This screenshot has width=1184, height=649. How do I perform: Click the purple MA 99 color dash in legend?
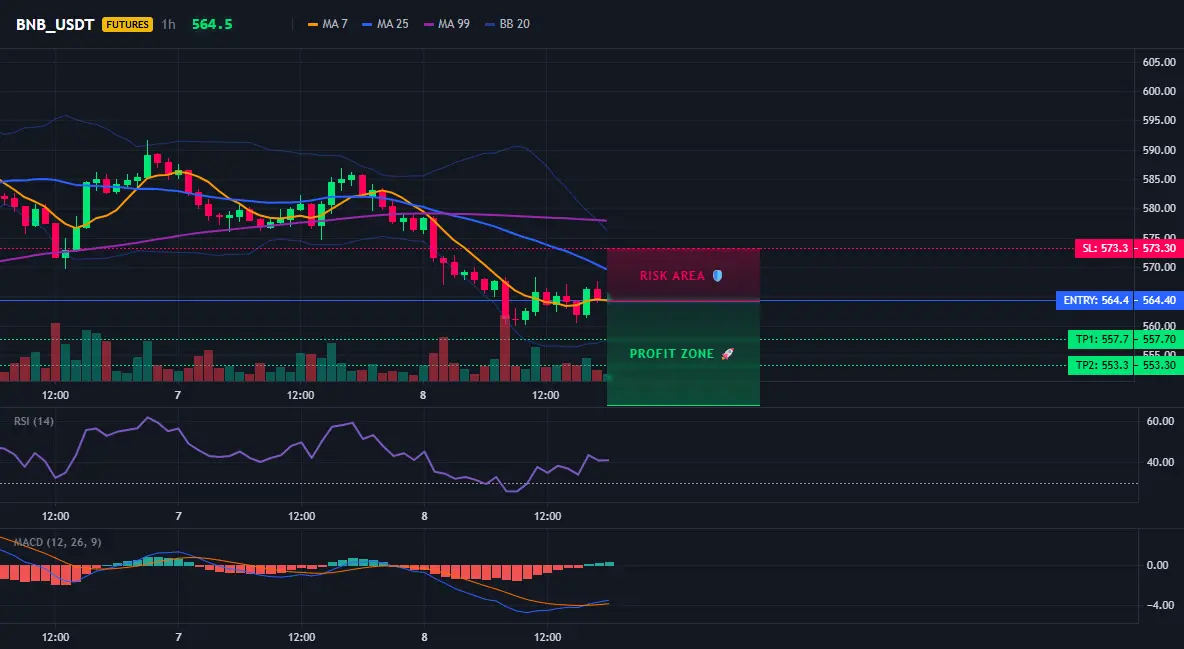(x=430, y=24)
